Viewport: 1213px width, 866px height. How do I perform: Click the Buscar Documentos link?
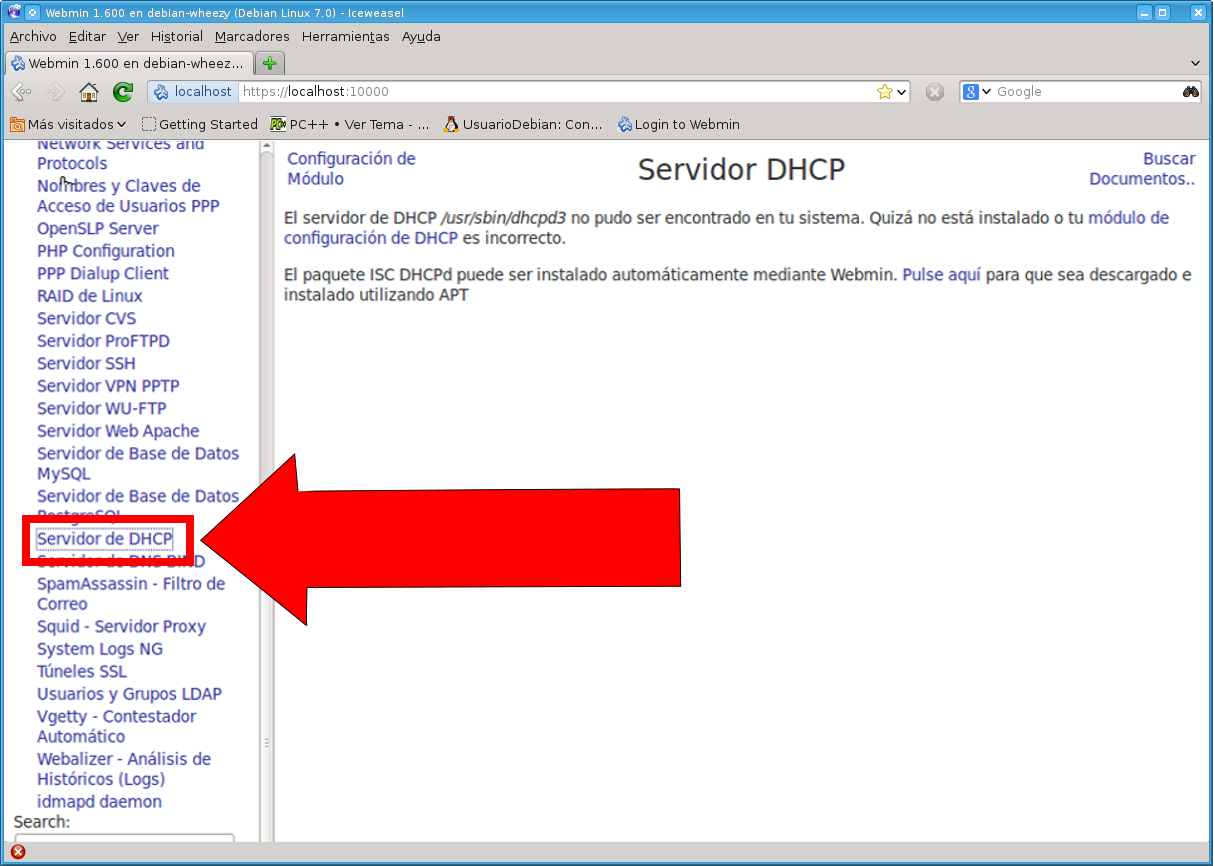click(1142, 169)
